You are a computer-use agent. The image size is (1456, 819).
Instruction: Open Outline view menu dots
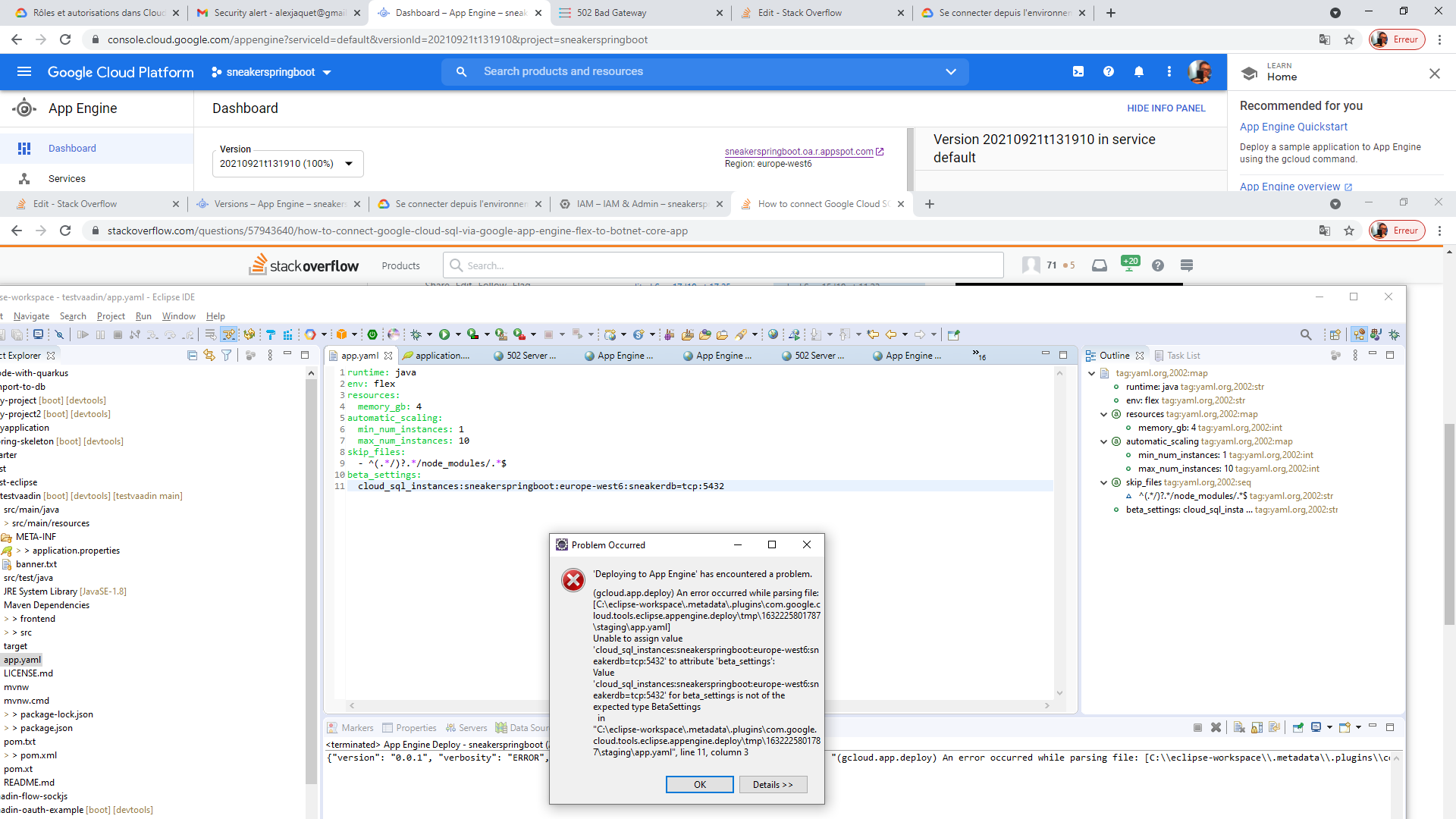click(1355, 355)
